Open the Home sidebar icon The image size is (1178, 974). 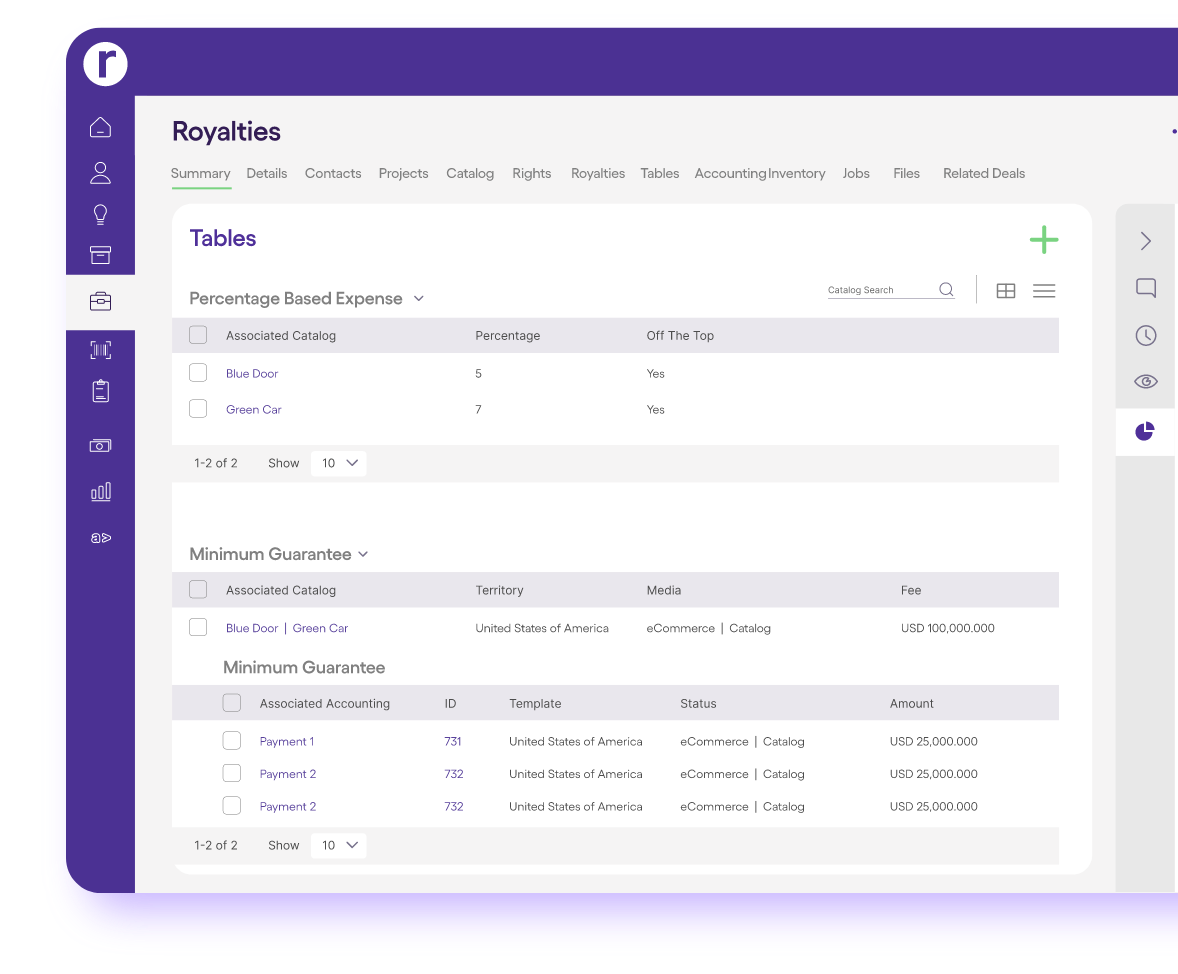pyautogui.click(x=100, y=127)
